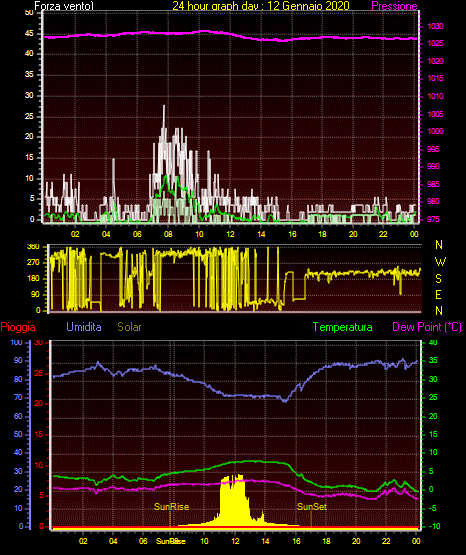The width and height of the screenshot is (466, 555).
Task: Click the 'S' wind direction label
Action: [x=438, y=279]
